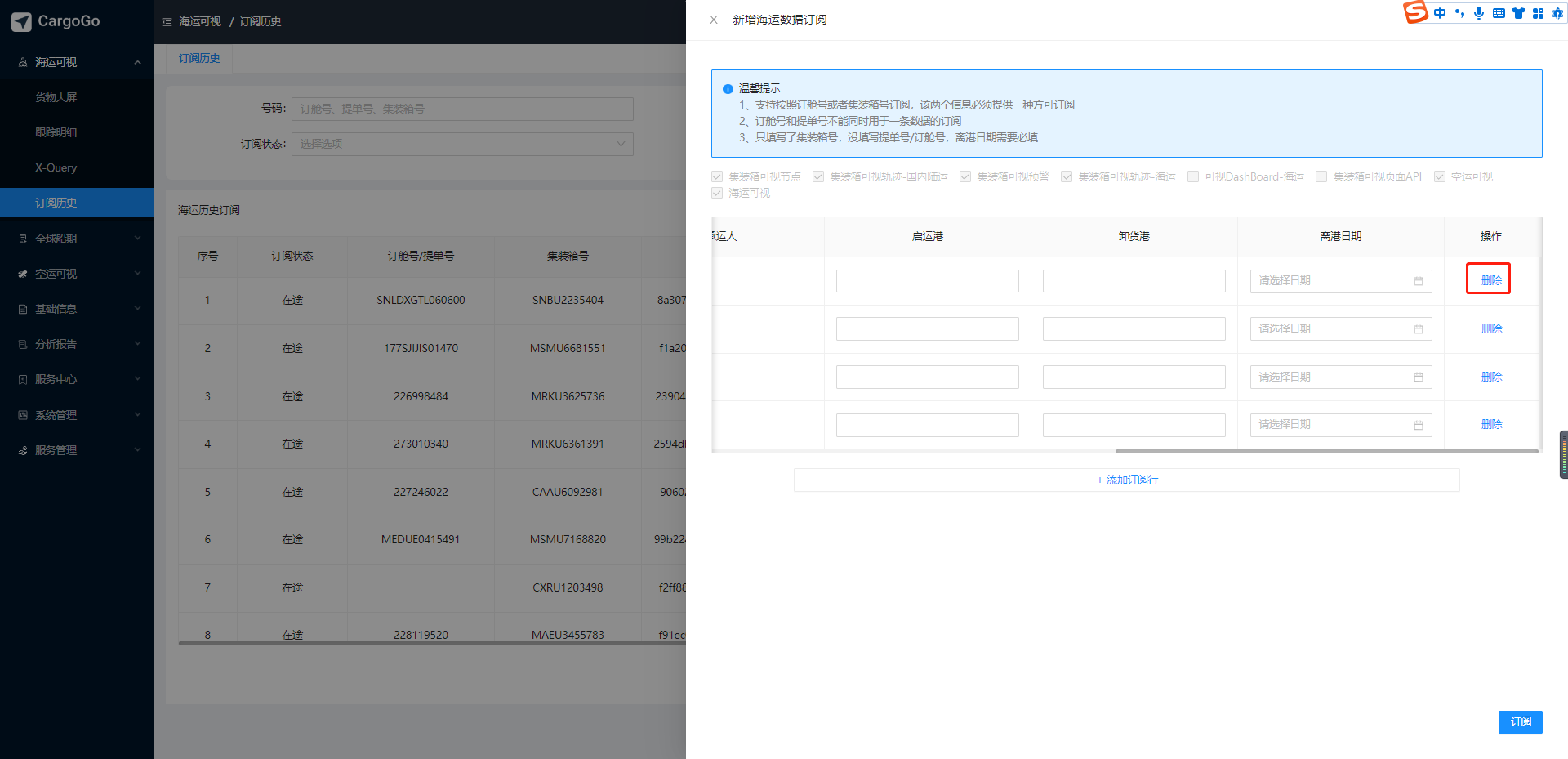This screenshot has width=1568, height=759.
Task: Toggle the 集装箱可视节点 checkbox
Action: point(717,176)
